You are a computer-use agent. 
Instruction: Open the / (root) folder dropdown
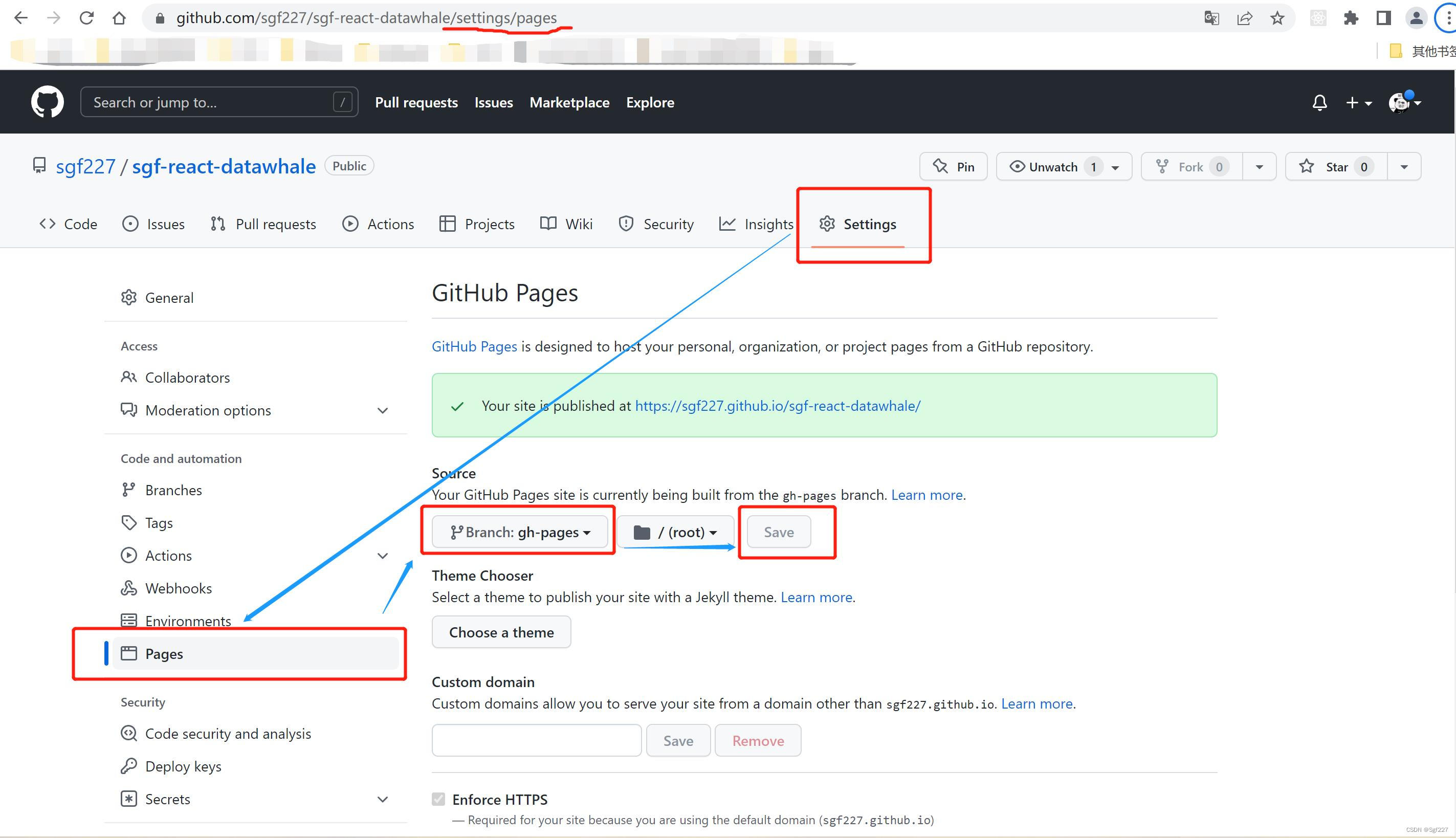point(675,532)
